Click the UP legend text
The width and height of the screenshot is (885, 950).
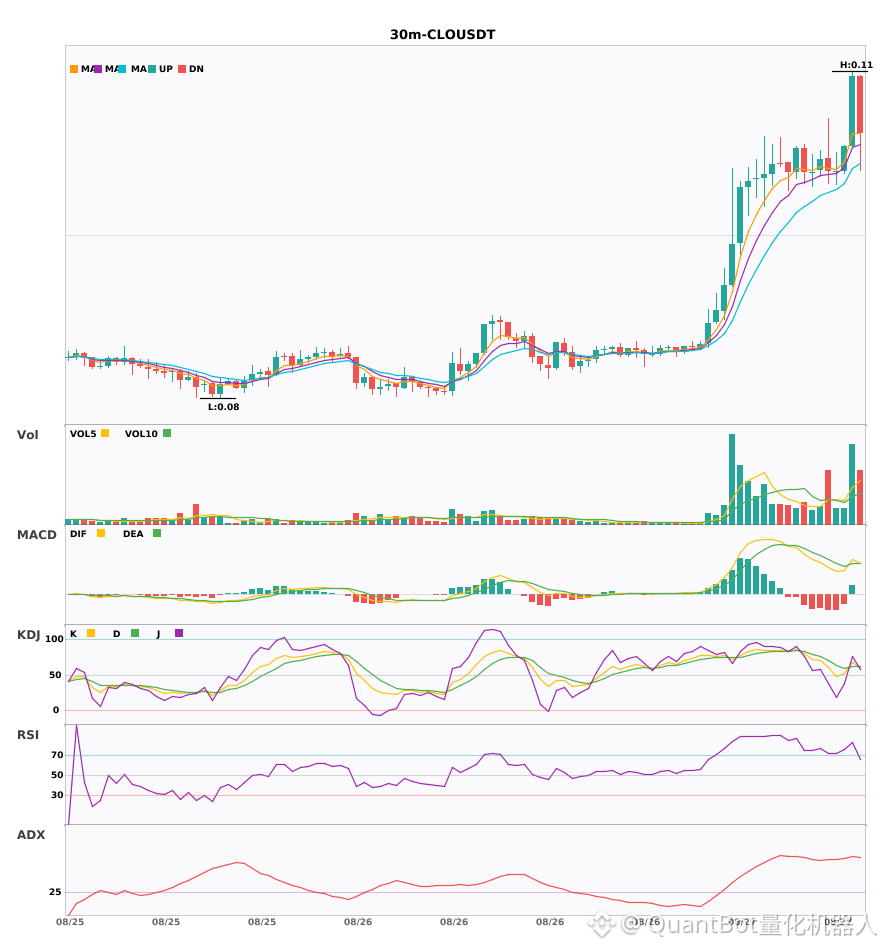pos(166,69)
